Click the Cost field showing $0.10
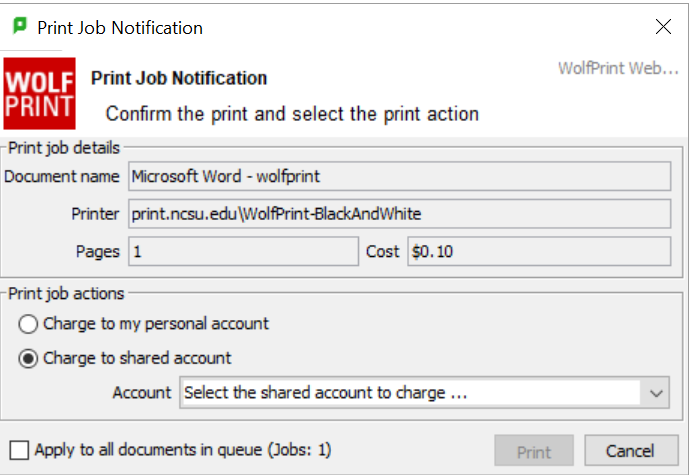691x476 pixels. click(x=537, y=252)
